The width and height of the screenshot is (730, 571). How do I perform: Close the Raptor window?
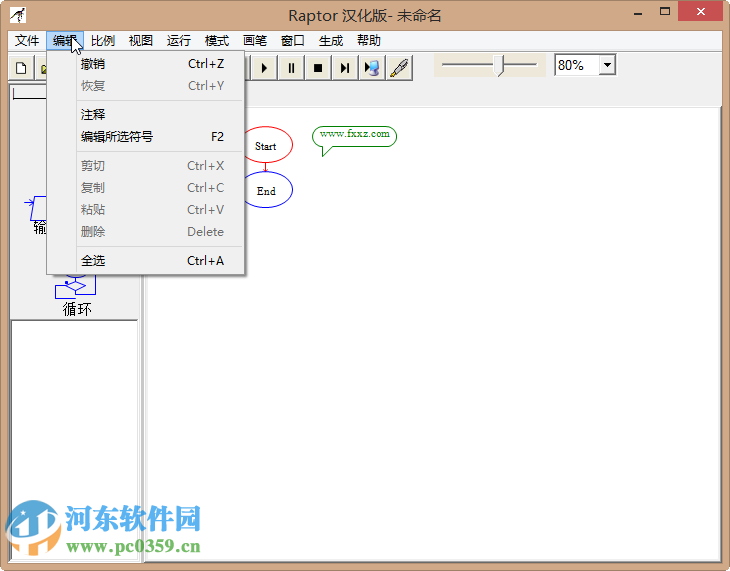pyautogui.click(x=701, y=12)
